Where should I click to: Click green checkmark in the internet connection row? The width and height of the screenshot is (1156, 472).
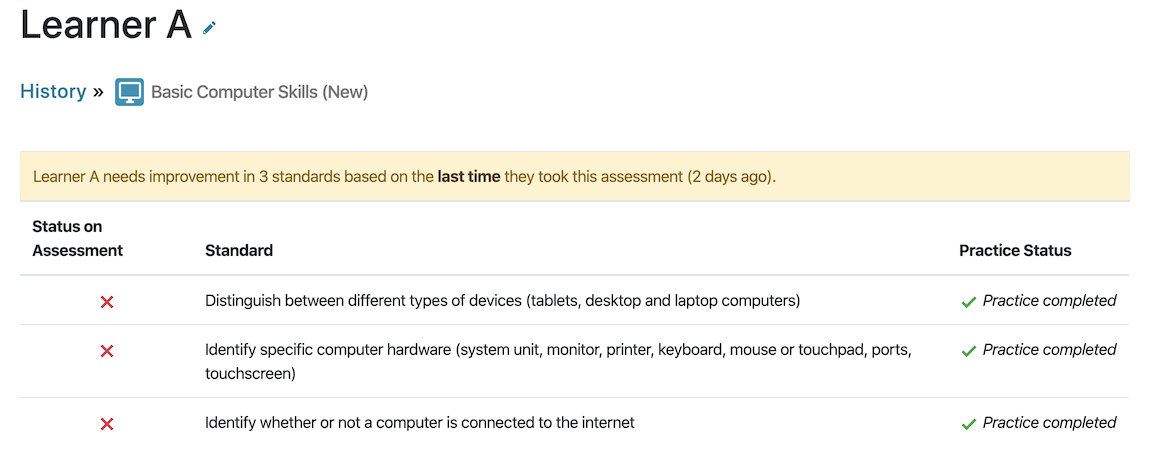coord(968,424)
